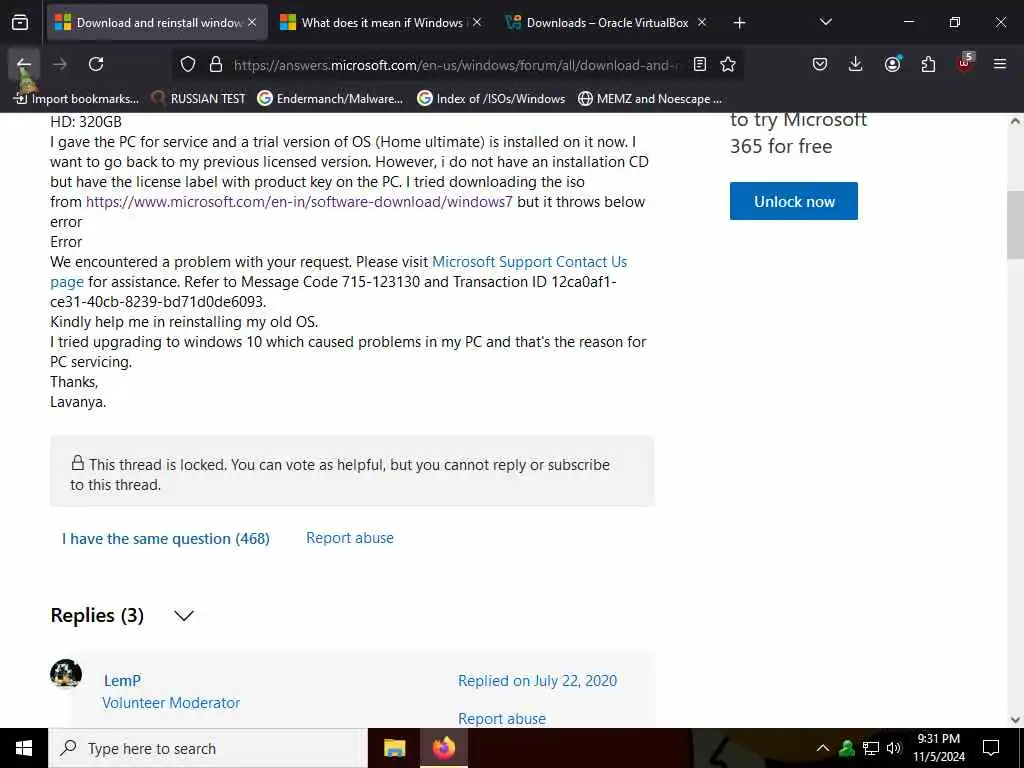Click 'I have the same question (468)'
The image size is (1024, 768).
[166, 539]
